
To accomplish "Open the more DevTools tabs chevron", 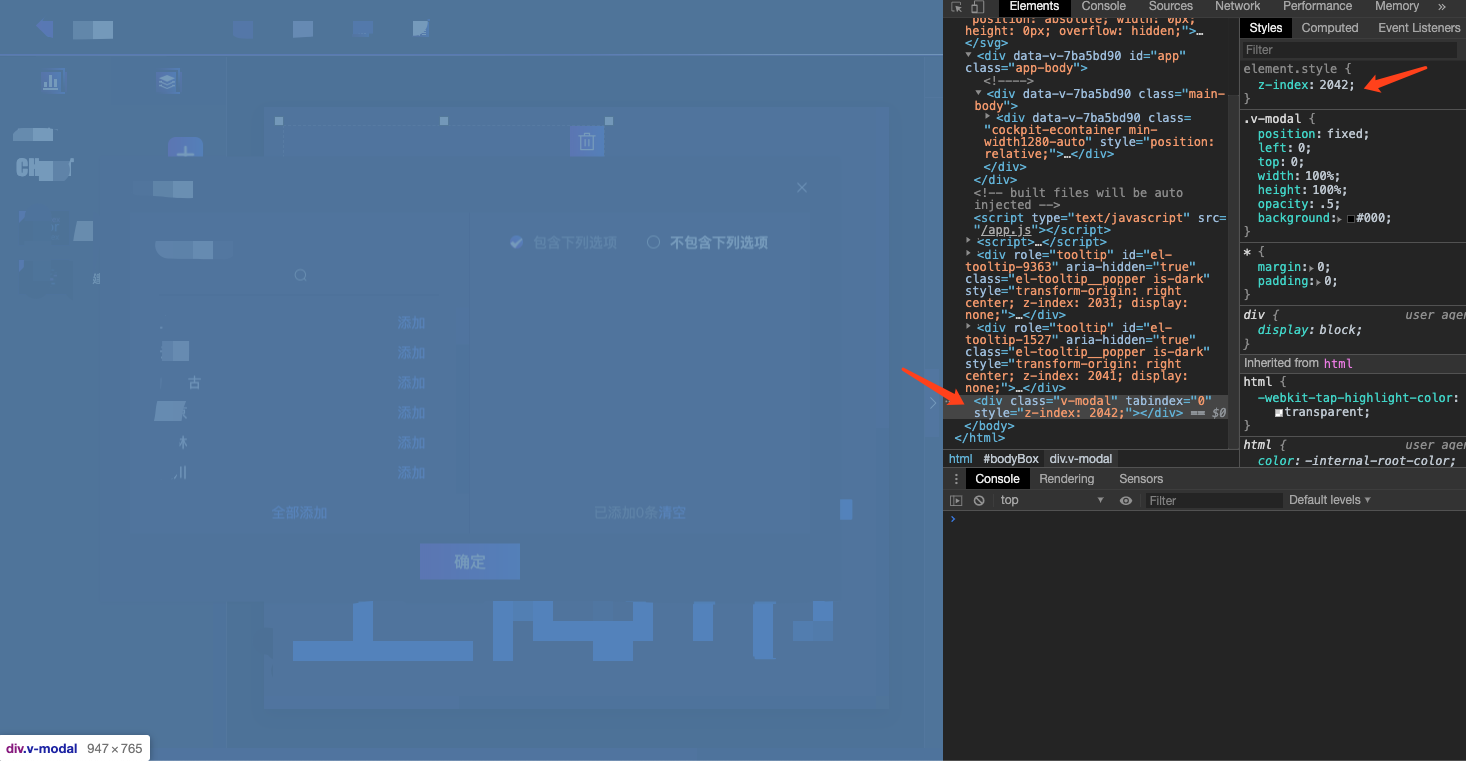I will click(1442, 7).
